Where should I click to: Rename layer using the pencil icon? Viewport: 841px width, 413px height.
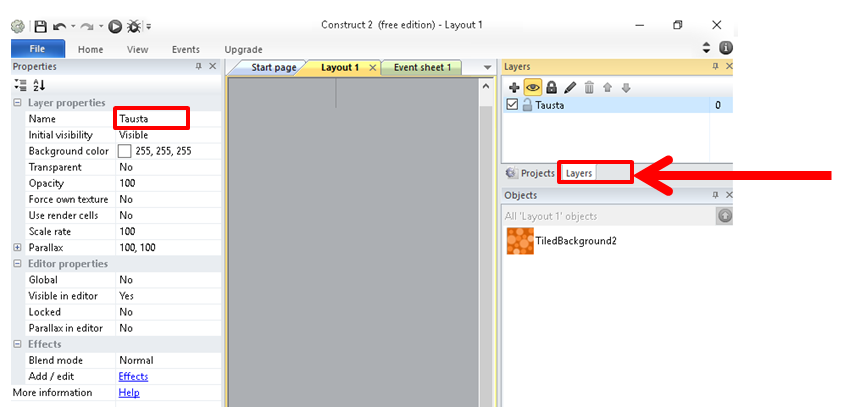click(x=570, y=87)
